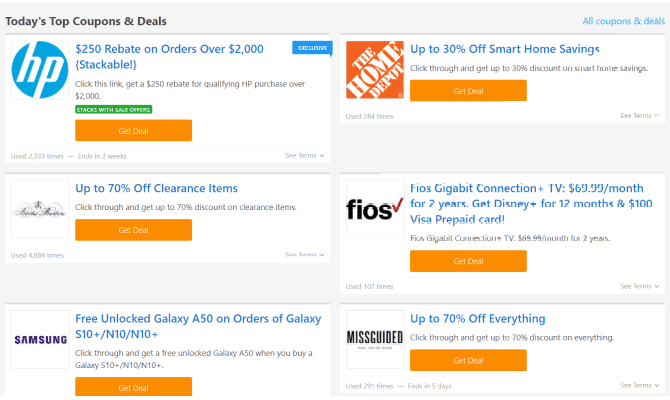Screen dimensions: 670x400
Task: Get Deal for Smart Home Savings
Action: click(468, 91)
